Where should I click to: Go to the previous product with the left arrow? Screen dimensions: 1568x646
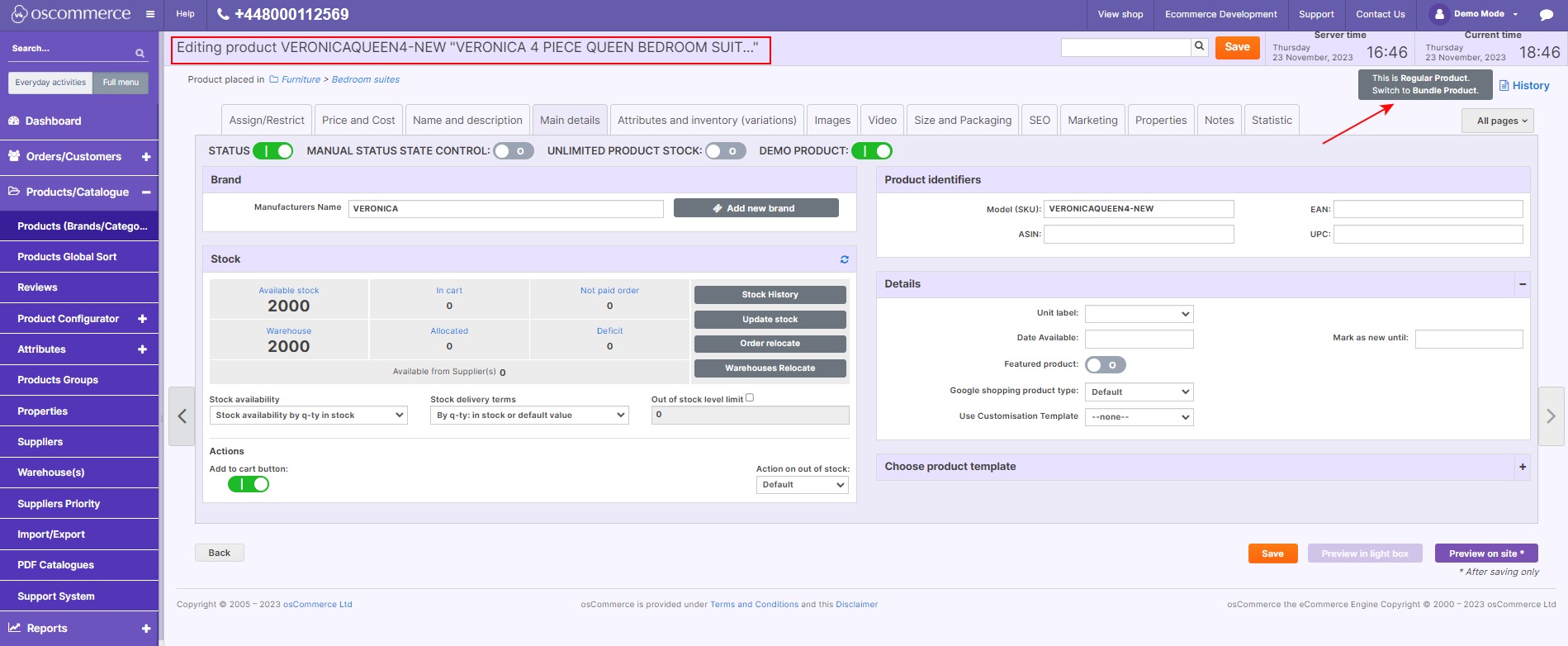click(x=182, y=416)
